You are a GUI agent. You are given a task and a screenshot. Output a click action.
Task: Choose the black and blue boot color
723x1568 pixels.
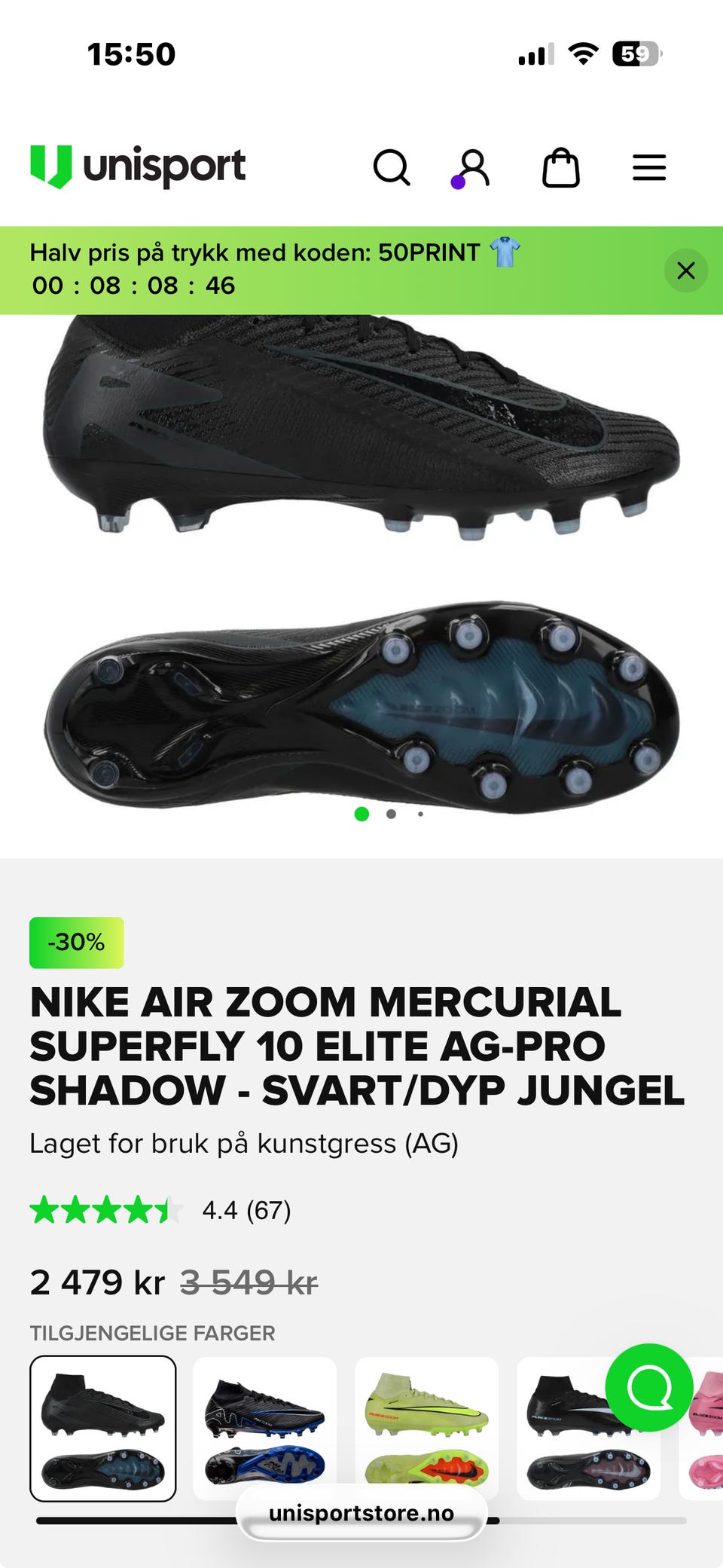pyautogui.click(x=265, y=1429)
